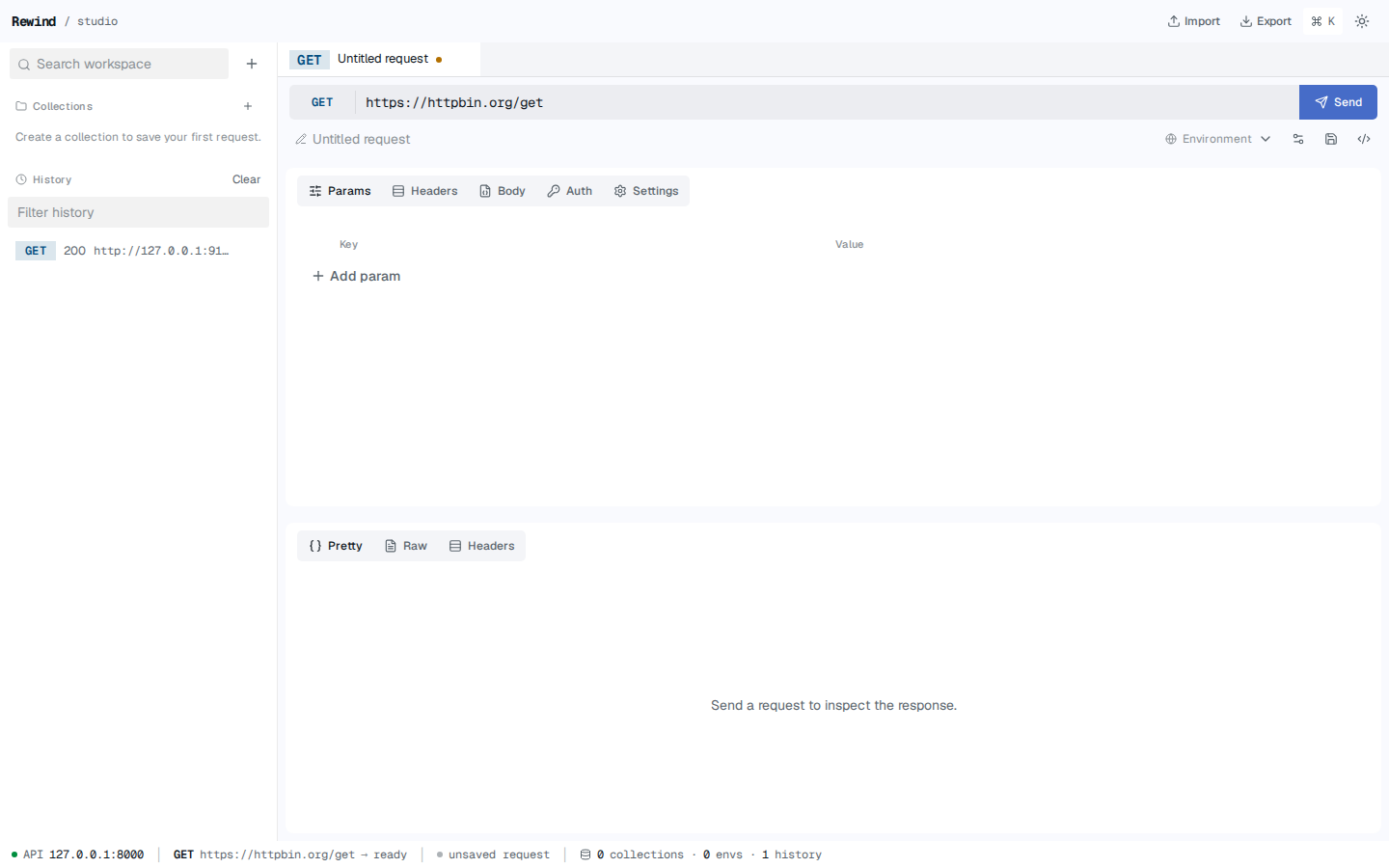Open the Environment selector dropdown

(1217, 139)
